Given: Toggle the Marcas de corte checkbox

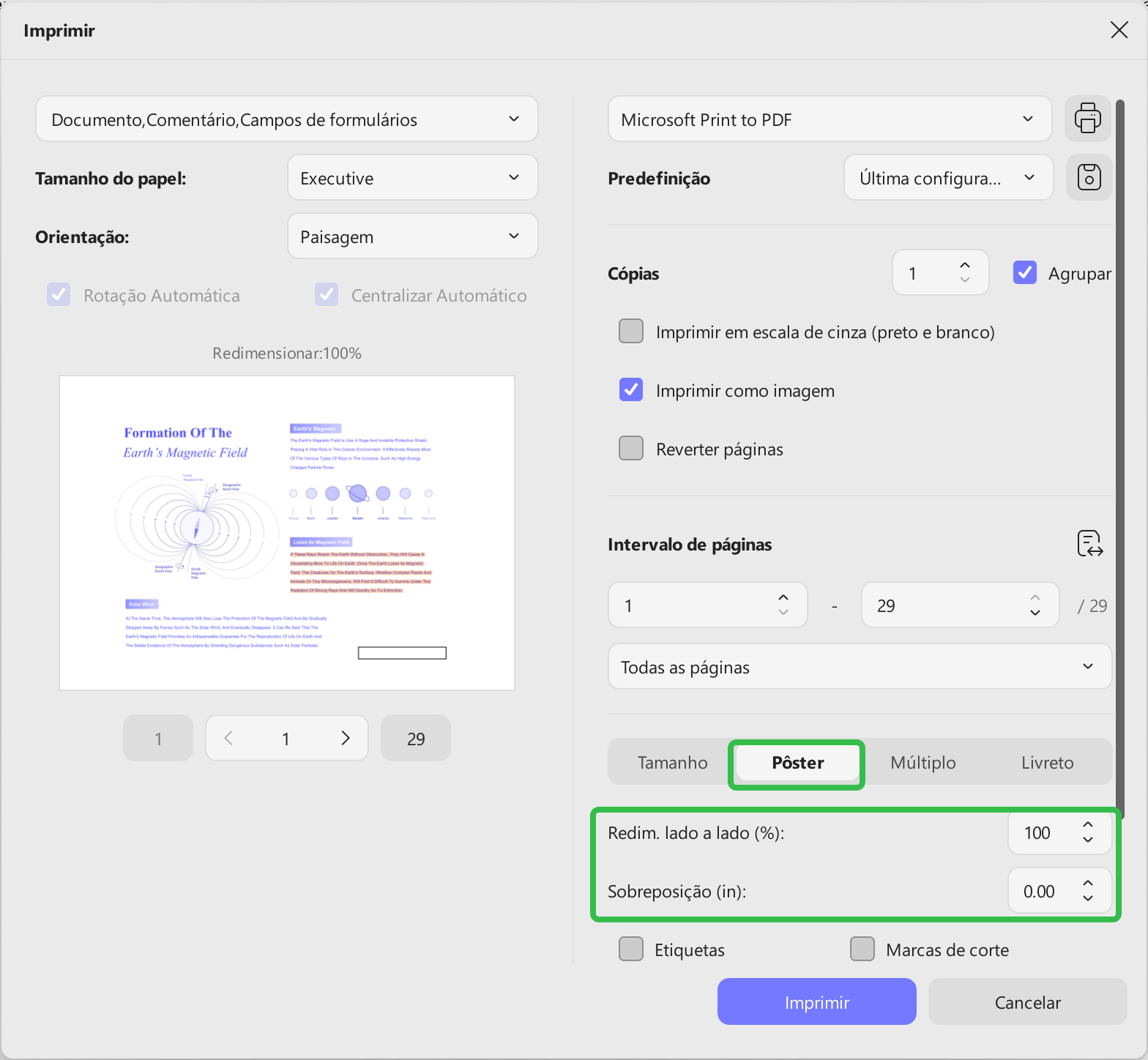Looking at the screenshot, I should (862, 949).
